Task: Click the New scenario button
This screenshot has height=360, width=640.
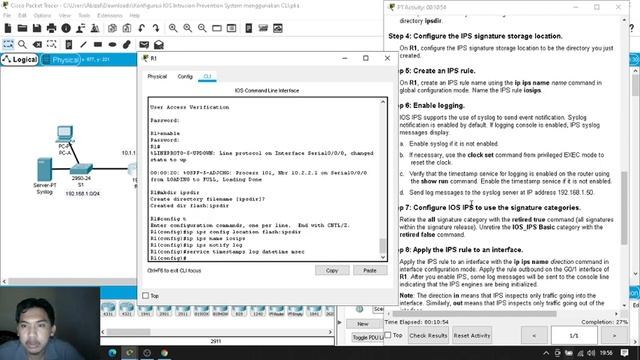Action: (363, 324)
